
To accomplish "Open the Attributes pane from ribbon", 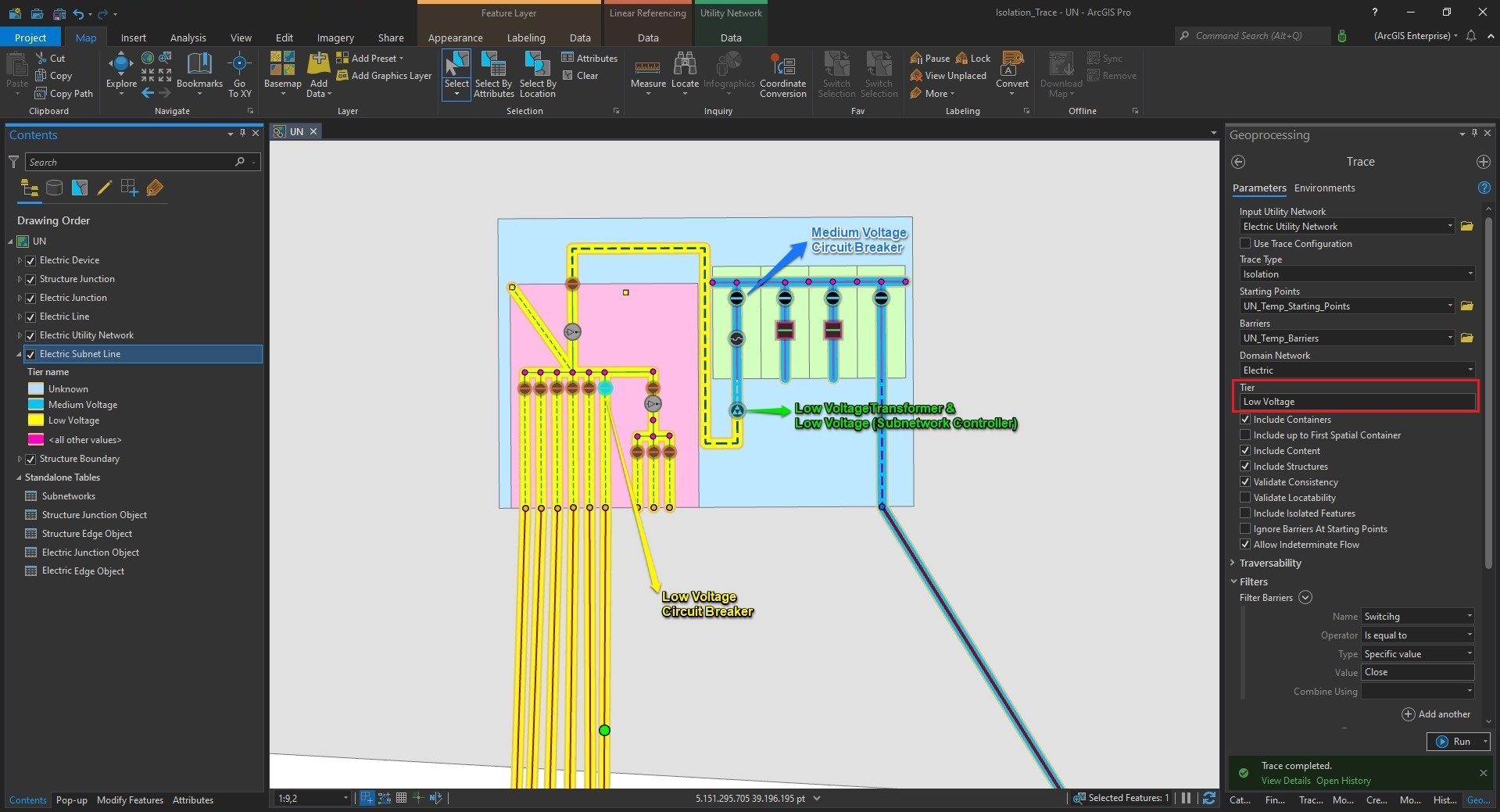I will (x=589, y=58).
